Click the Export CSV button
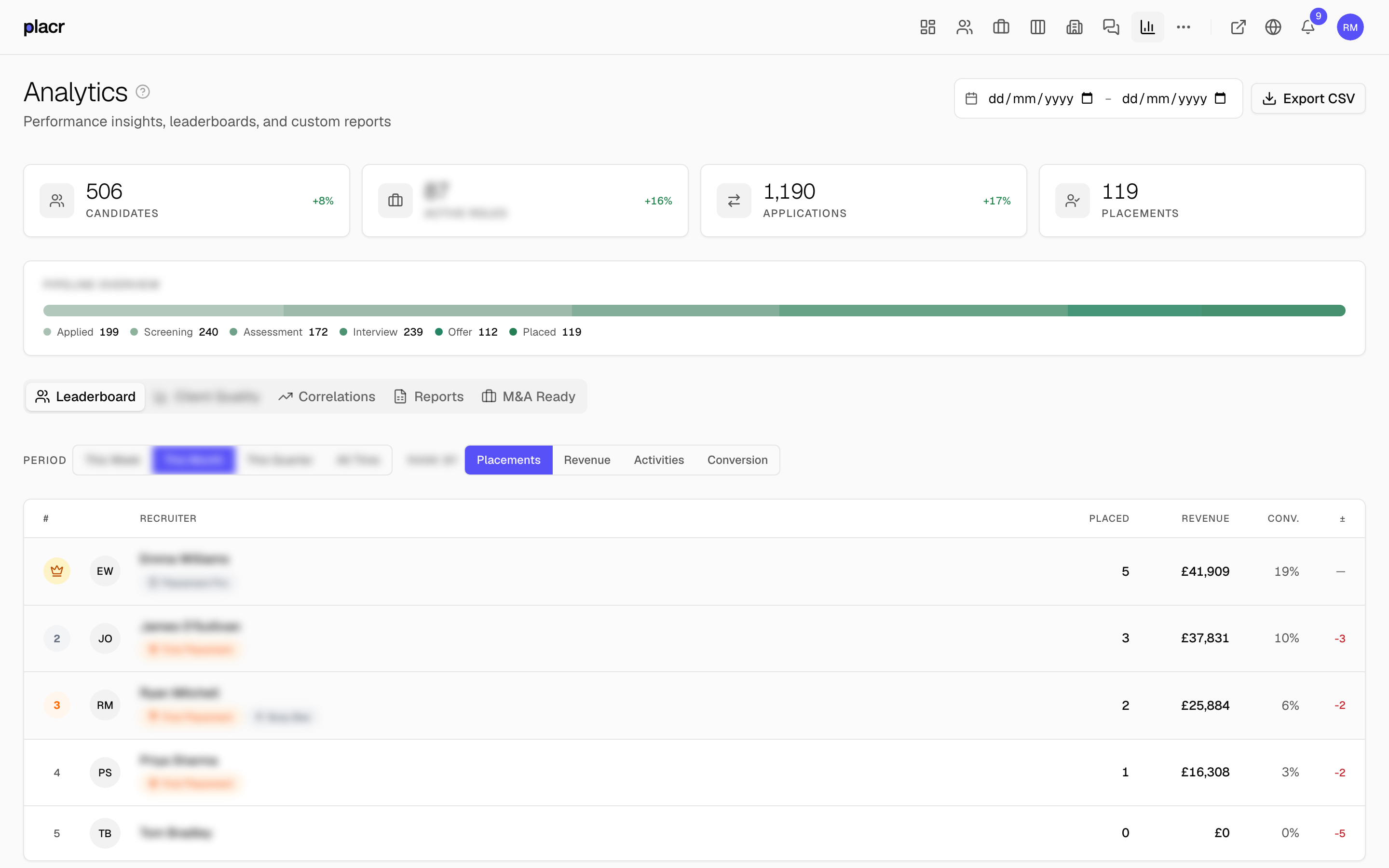The image size is (1389, 868). click(x=1308, y=98)
